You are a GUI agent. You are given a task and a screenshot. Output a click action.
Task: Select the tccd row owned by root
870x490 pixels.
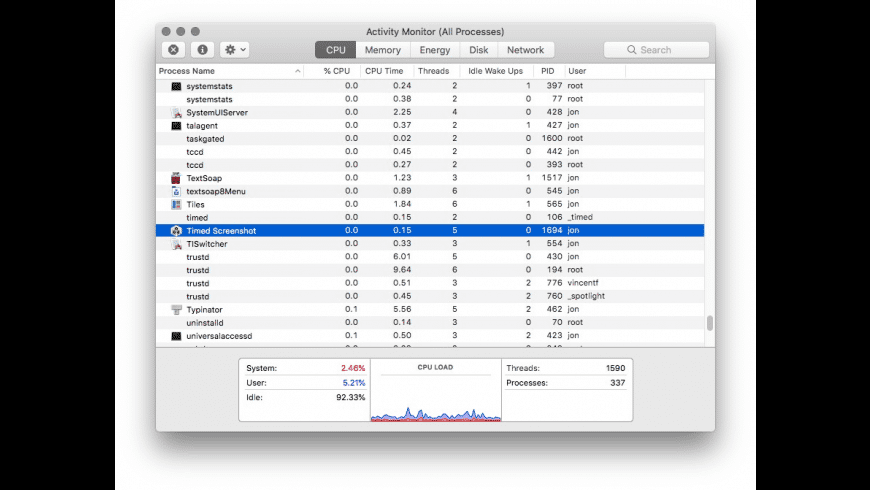click(x=430, y=165)
